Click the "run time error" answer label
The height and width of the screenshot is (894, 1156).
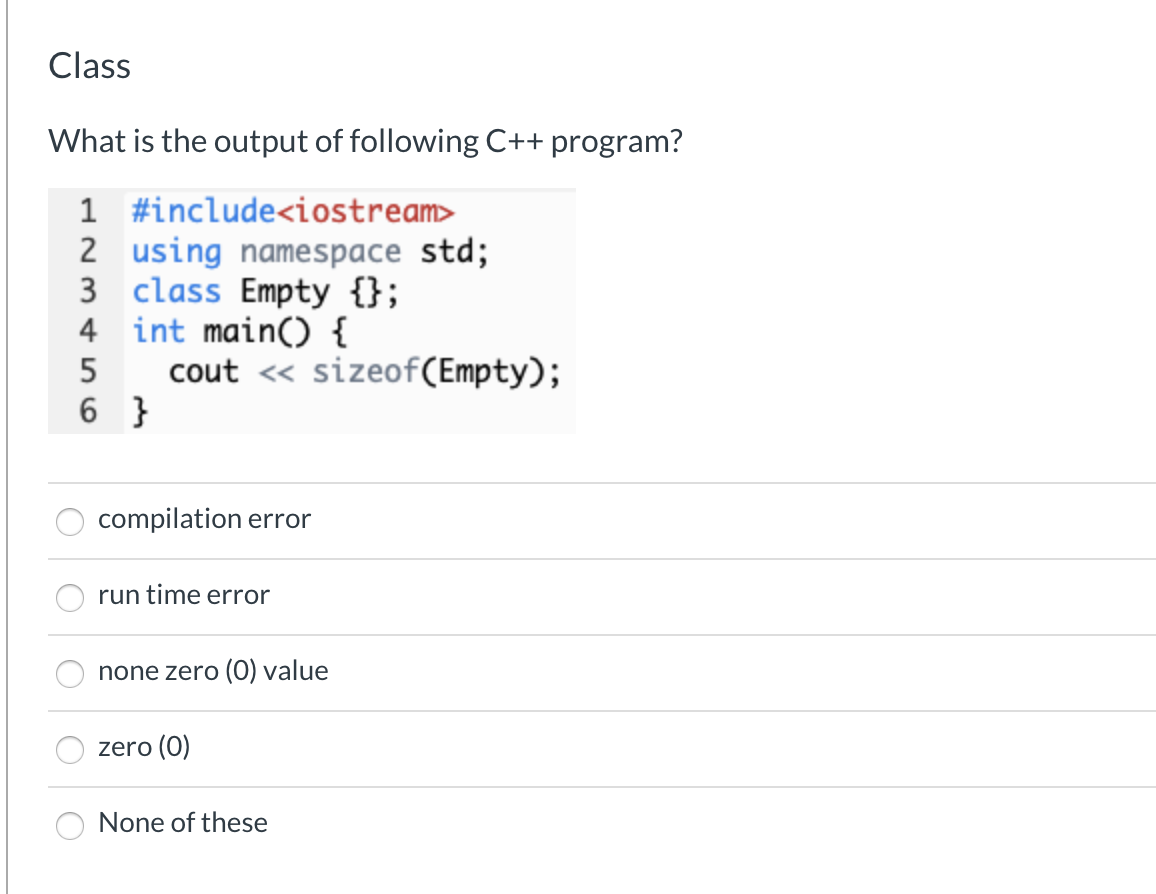click(x=183, y=595)
